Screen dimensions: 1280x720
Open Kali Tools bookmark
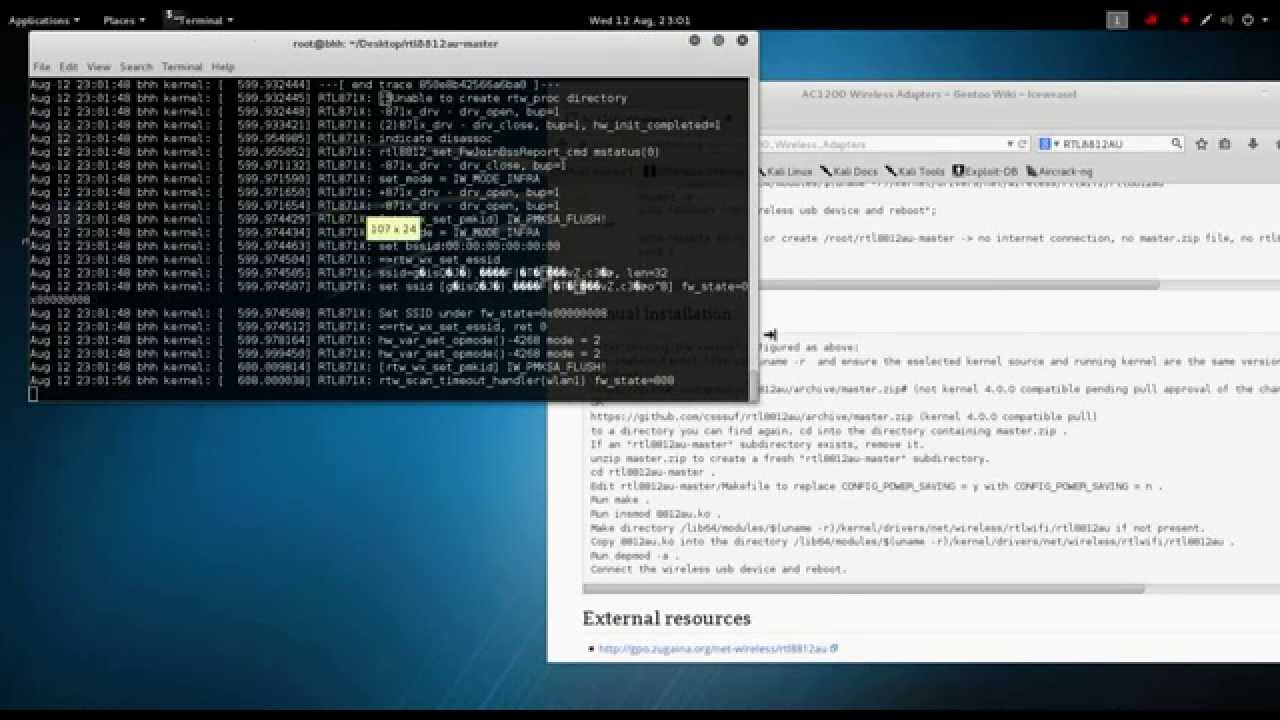915,172
